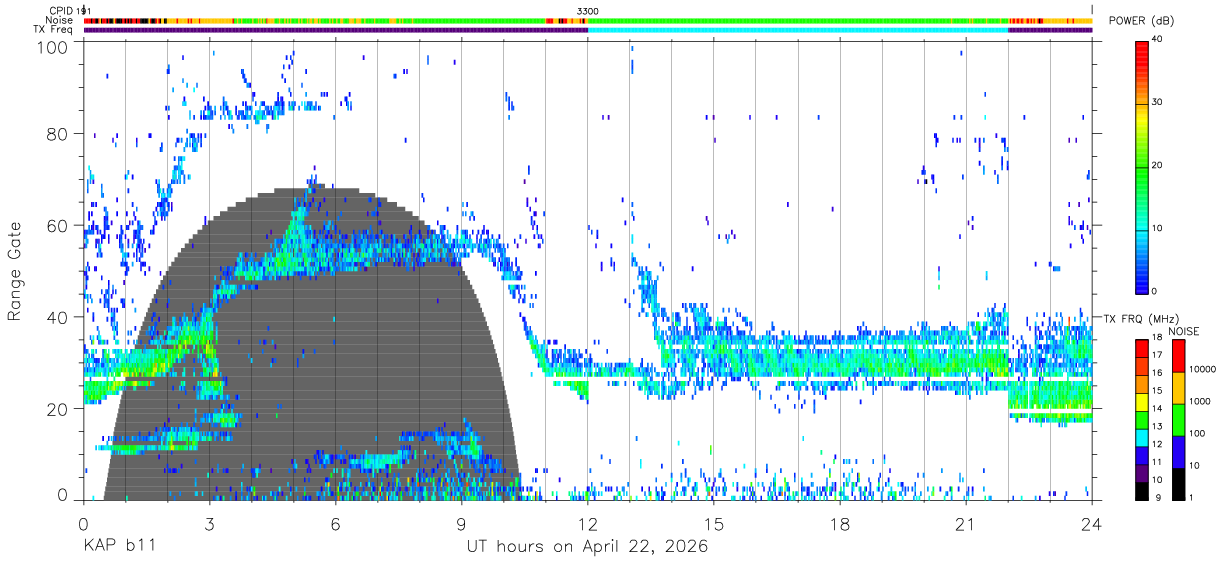Click the yellow segment of the TX FRQ color bar
Viewport: 1228px width, 567px height.
tap(1141, 402)
